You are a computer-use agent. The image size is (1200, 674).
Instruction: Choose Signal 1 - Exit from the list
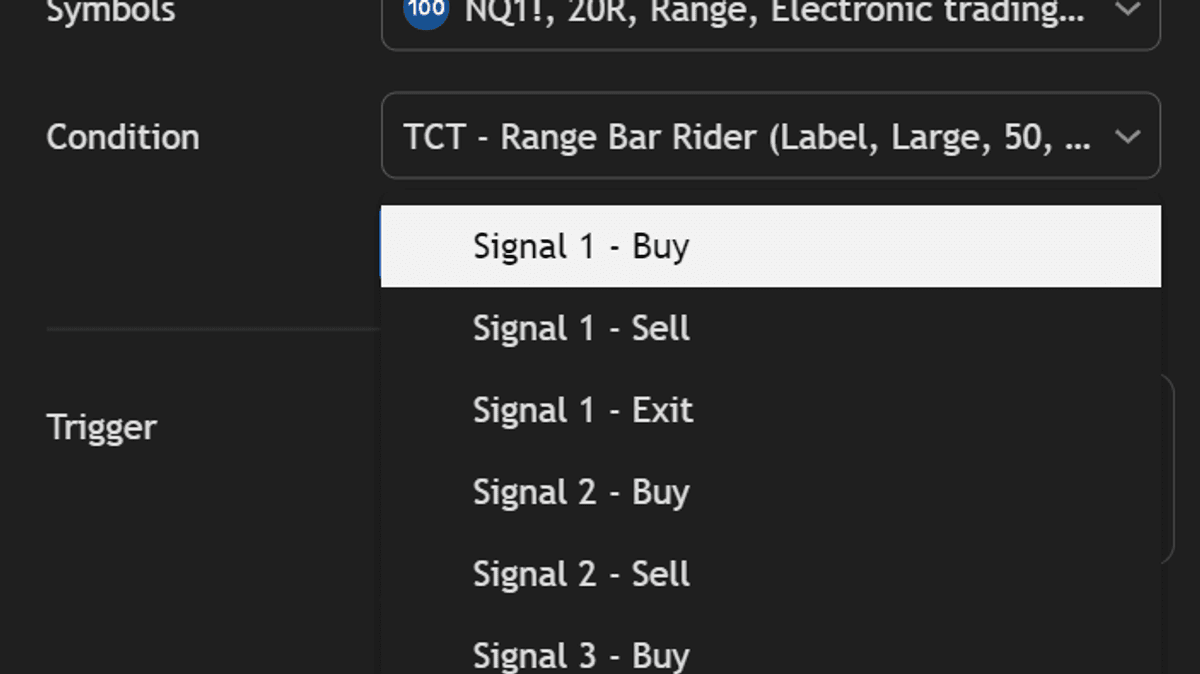coord(582,410)
